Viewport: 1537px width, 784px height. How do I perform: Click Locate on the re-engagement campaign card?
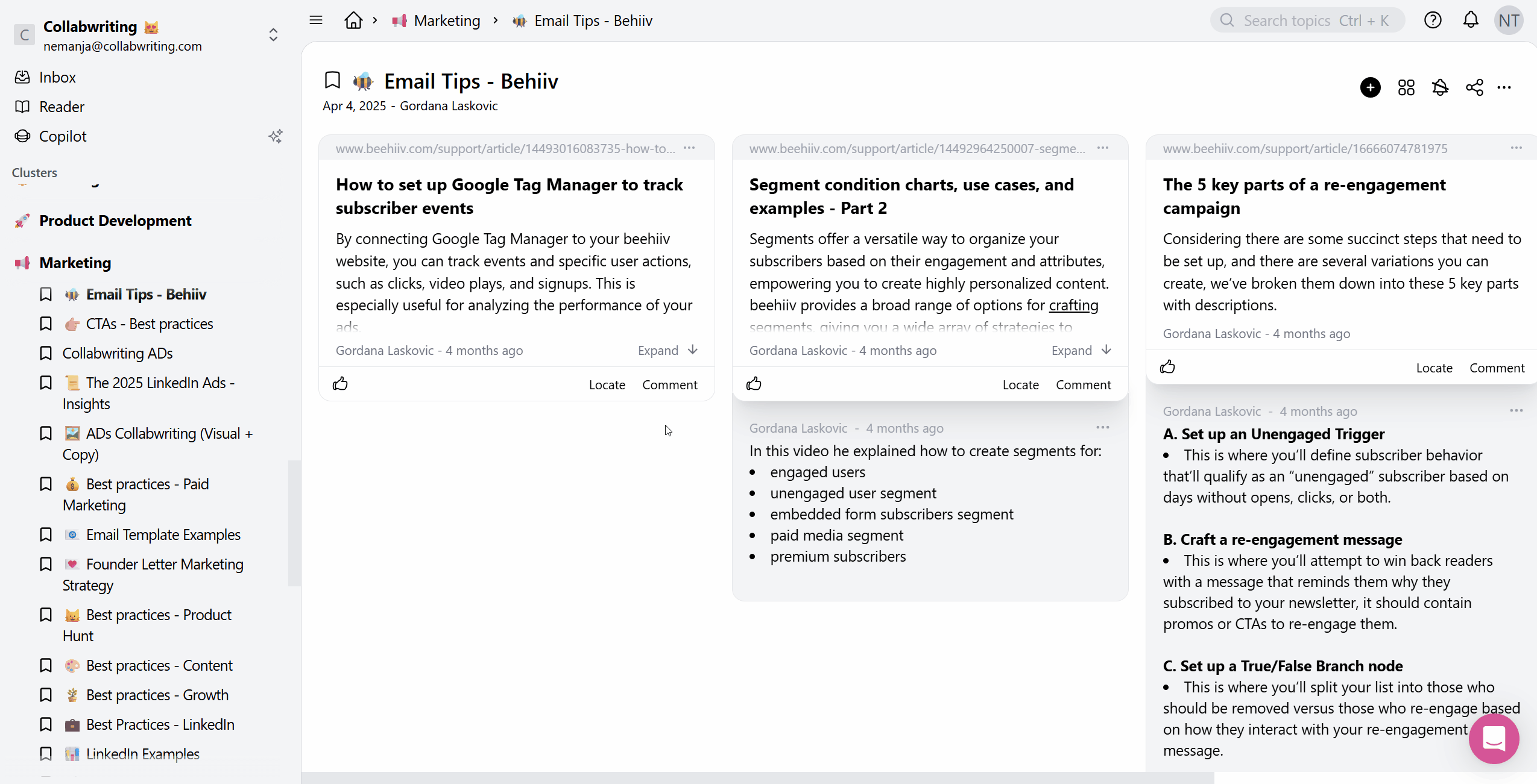(x=1433, y=368)
